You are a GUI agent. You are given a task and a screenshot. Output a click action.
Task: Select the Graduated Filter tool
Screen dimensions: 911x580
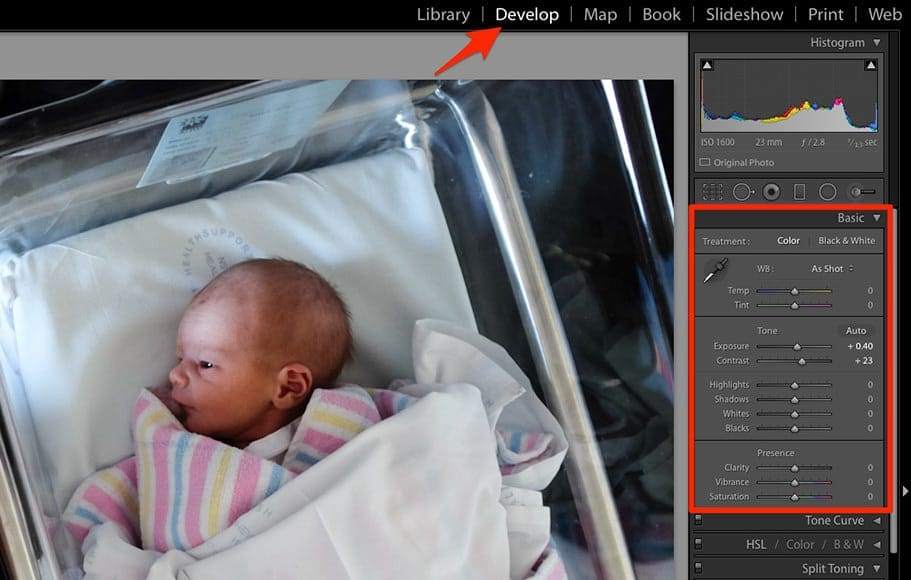(x=799, y=192)
